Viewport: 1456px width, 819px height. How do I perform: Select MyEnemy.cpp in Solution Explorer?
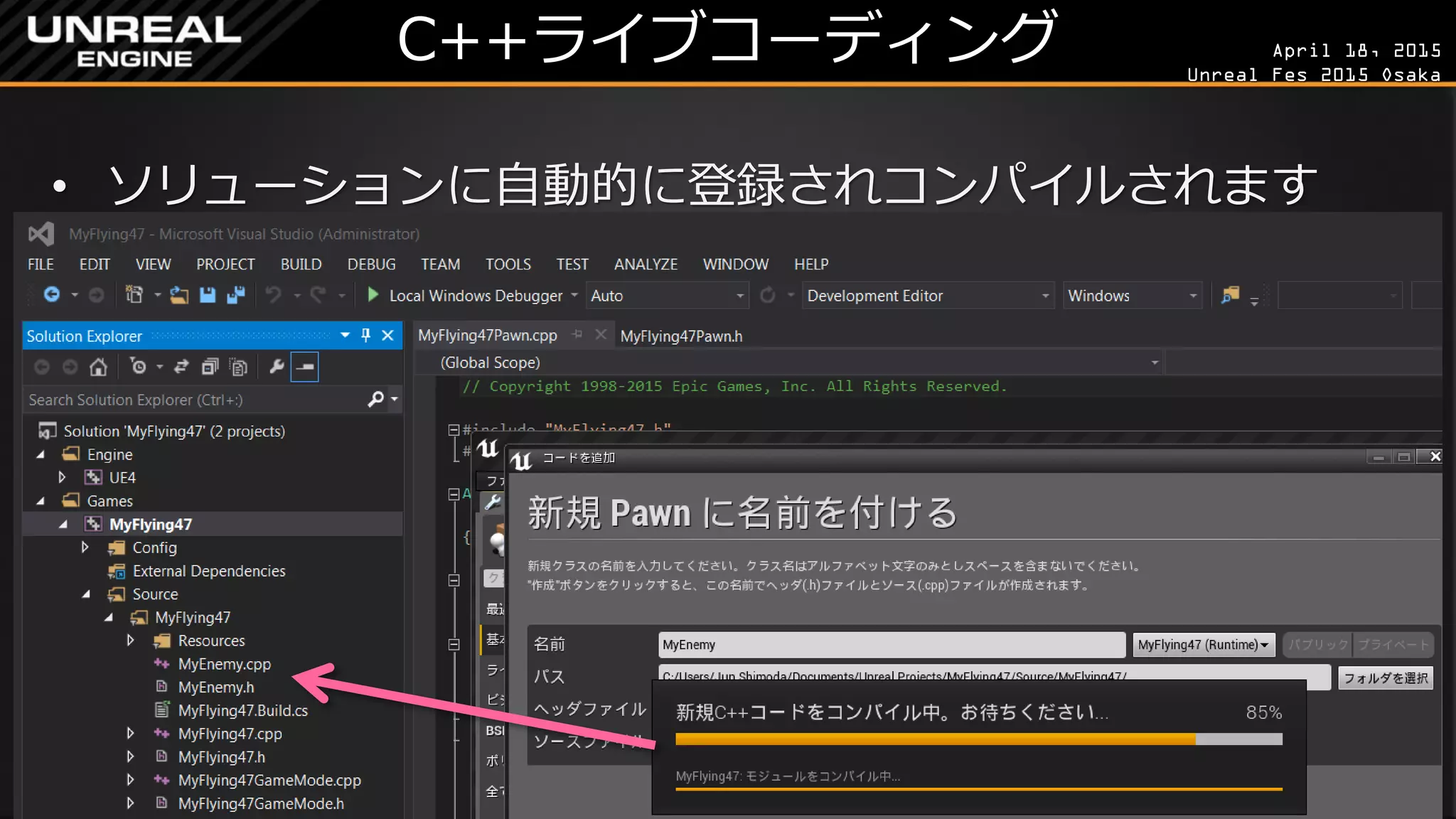click(224, 664)
